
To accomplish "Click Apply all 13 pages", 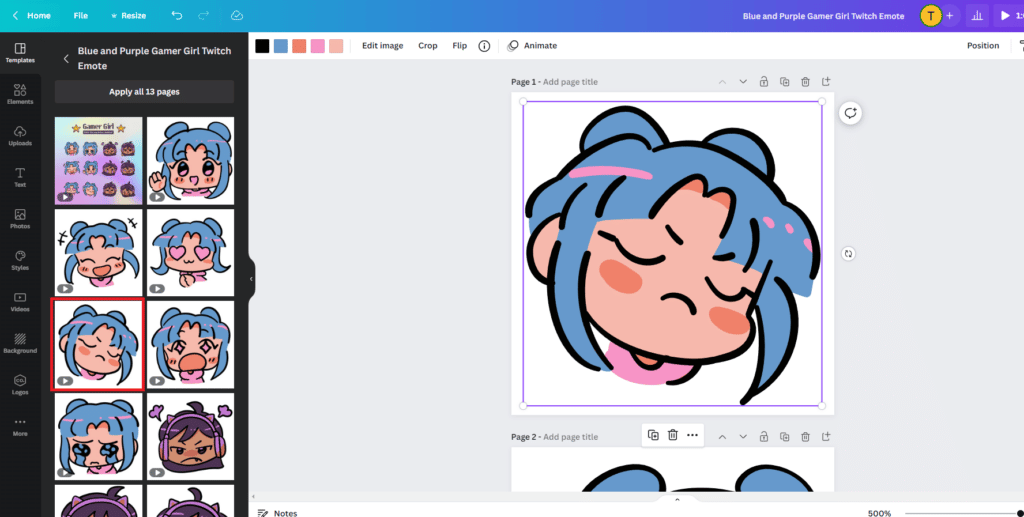I will pyautogui.click(x=144, y=92).
